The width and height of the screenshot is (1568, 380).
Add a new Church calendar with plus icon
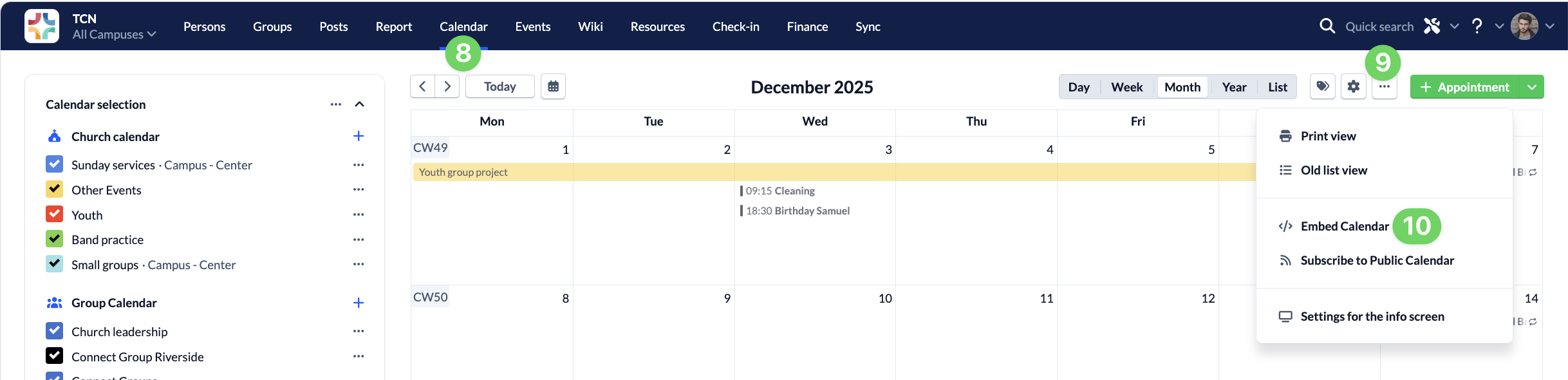click(359, 136)
